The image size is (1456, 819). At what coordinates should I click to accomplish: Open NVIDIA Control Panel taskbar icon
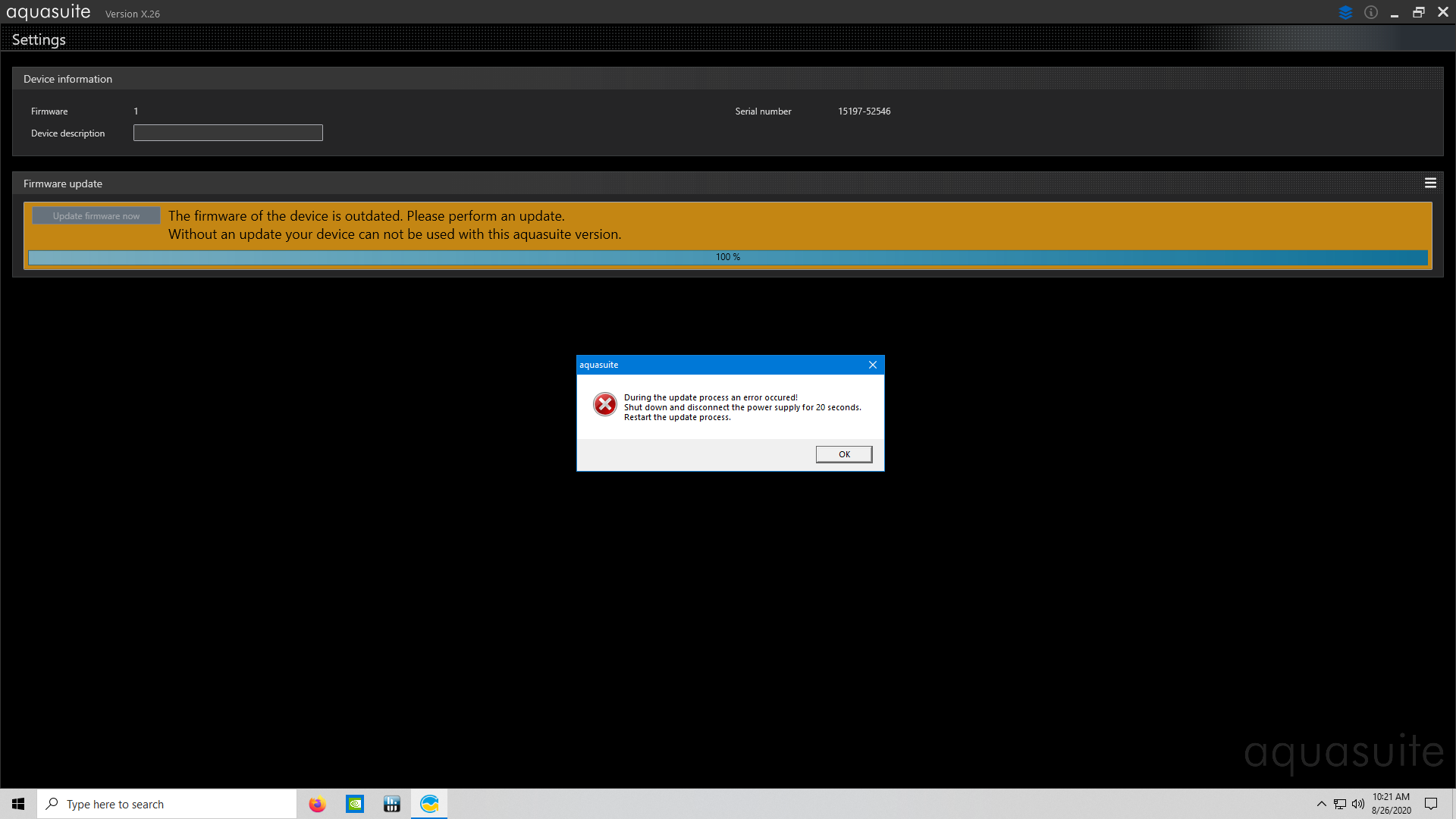tap(355, 804)
